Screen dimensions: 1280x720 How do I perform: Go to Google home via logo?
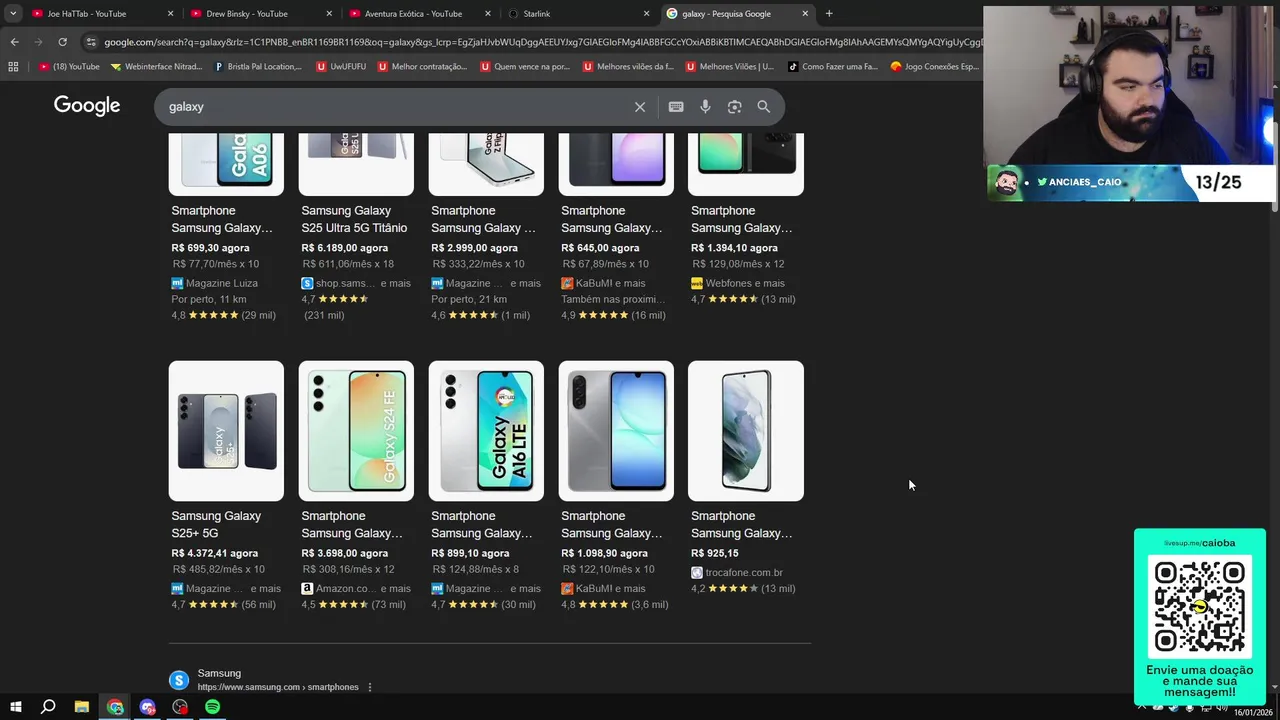(87, 106)
